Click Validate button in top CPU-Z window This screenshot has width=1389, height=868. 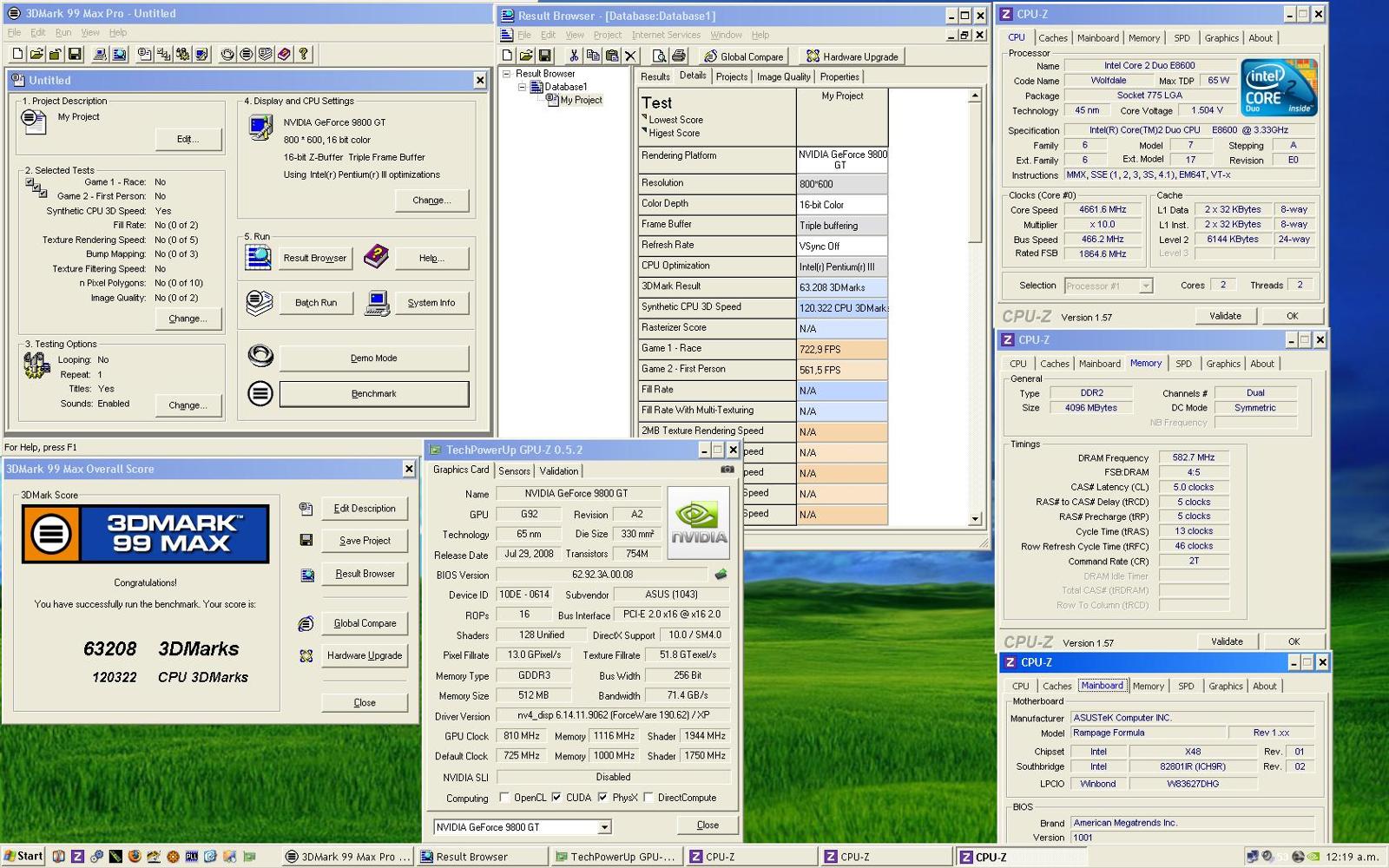click(1225, 316)
